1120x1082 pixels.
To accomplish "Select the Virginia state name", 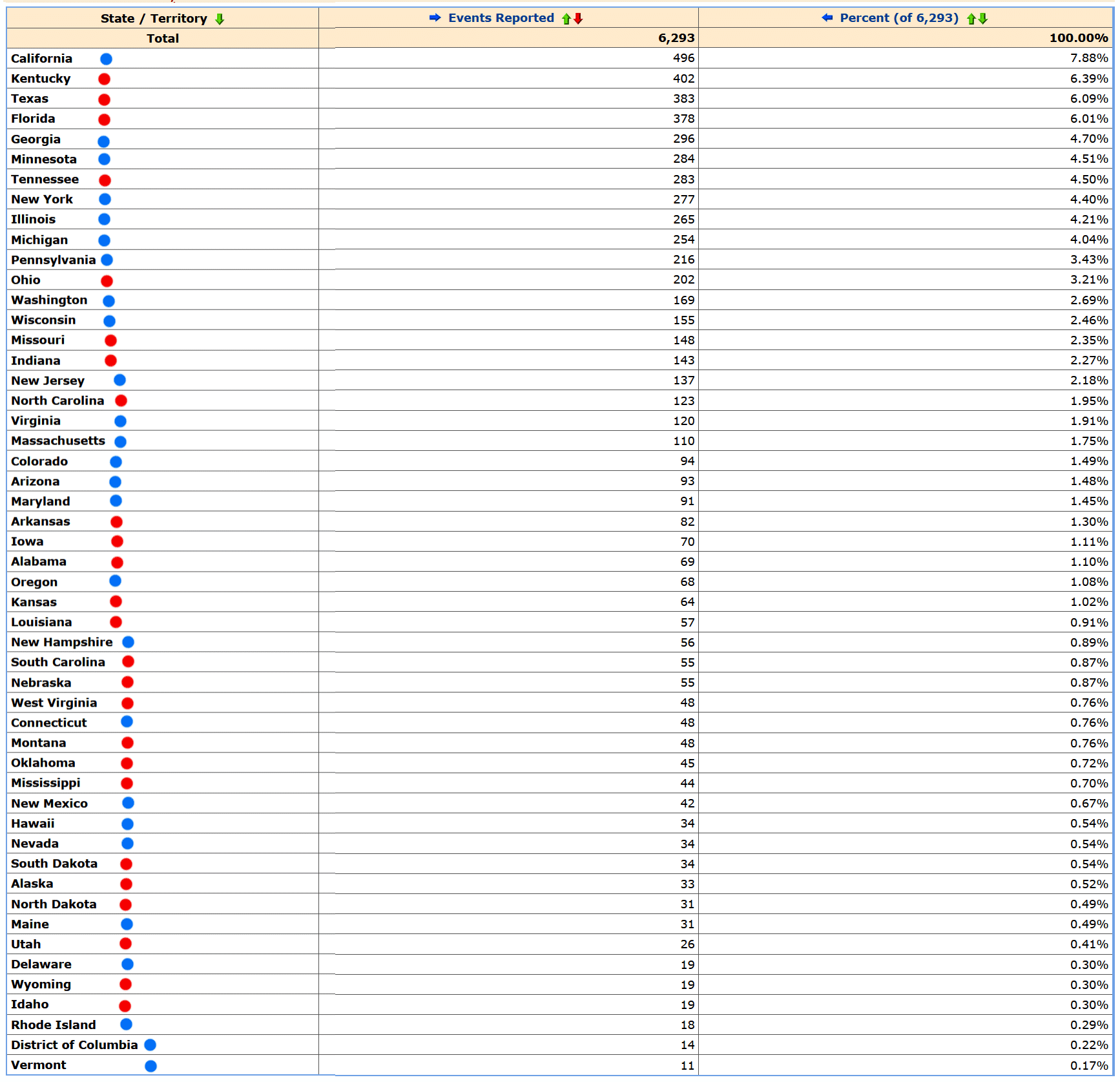I will pos(36,421).
